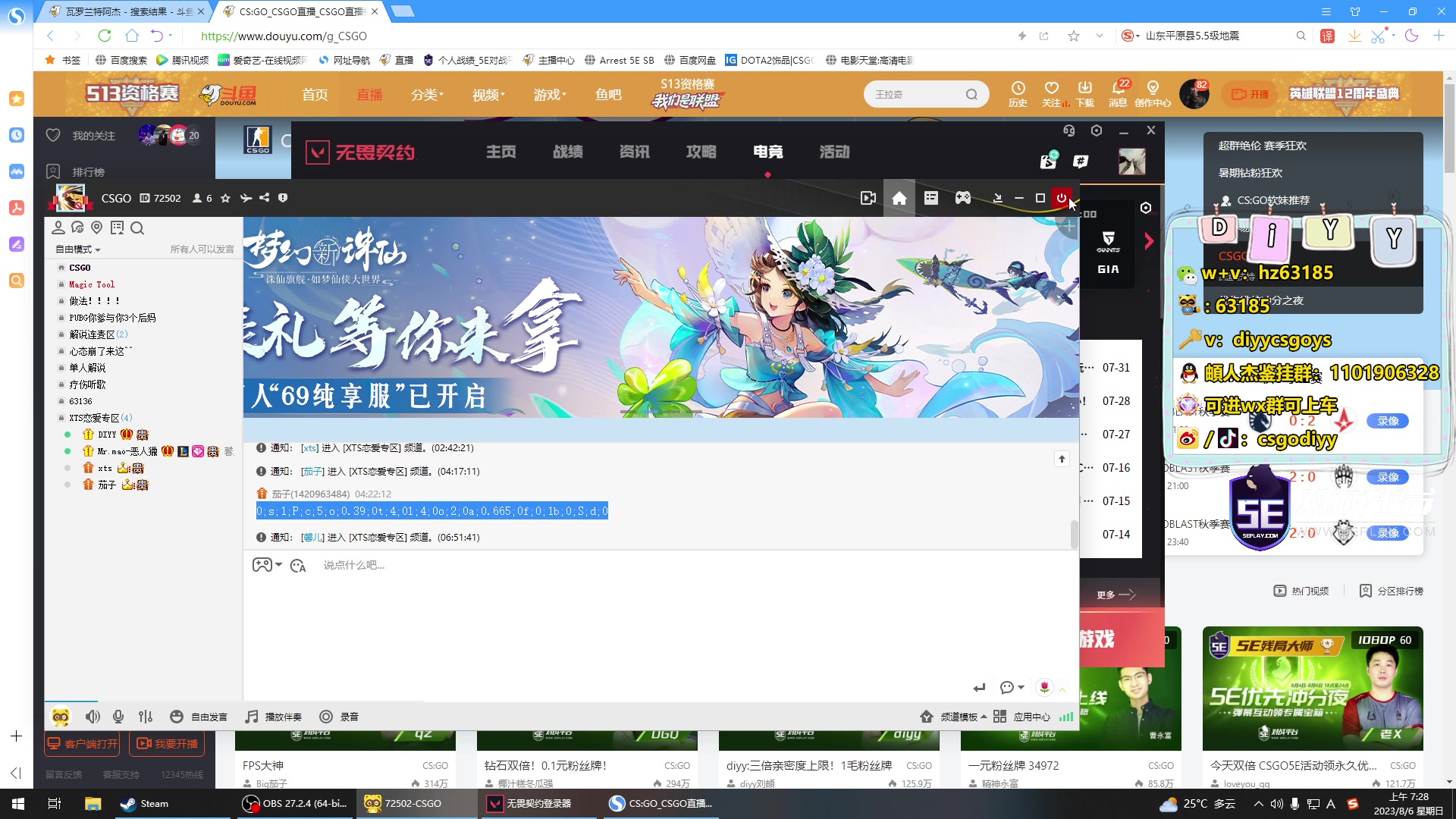This screenshot has width=1456, height=819.
Task: Open the channel notice board icon
Action: (117, 227)
